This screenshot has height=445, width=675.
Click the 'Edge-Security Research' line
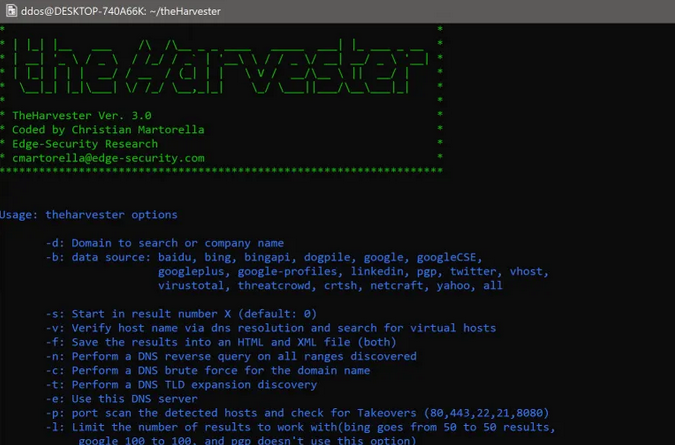coord(85,144)
